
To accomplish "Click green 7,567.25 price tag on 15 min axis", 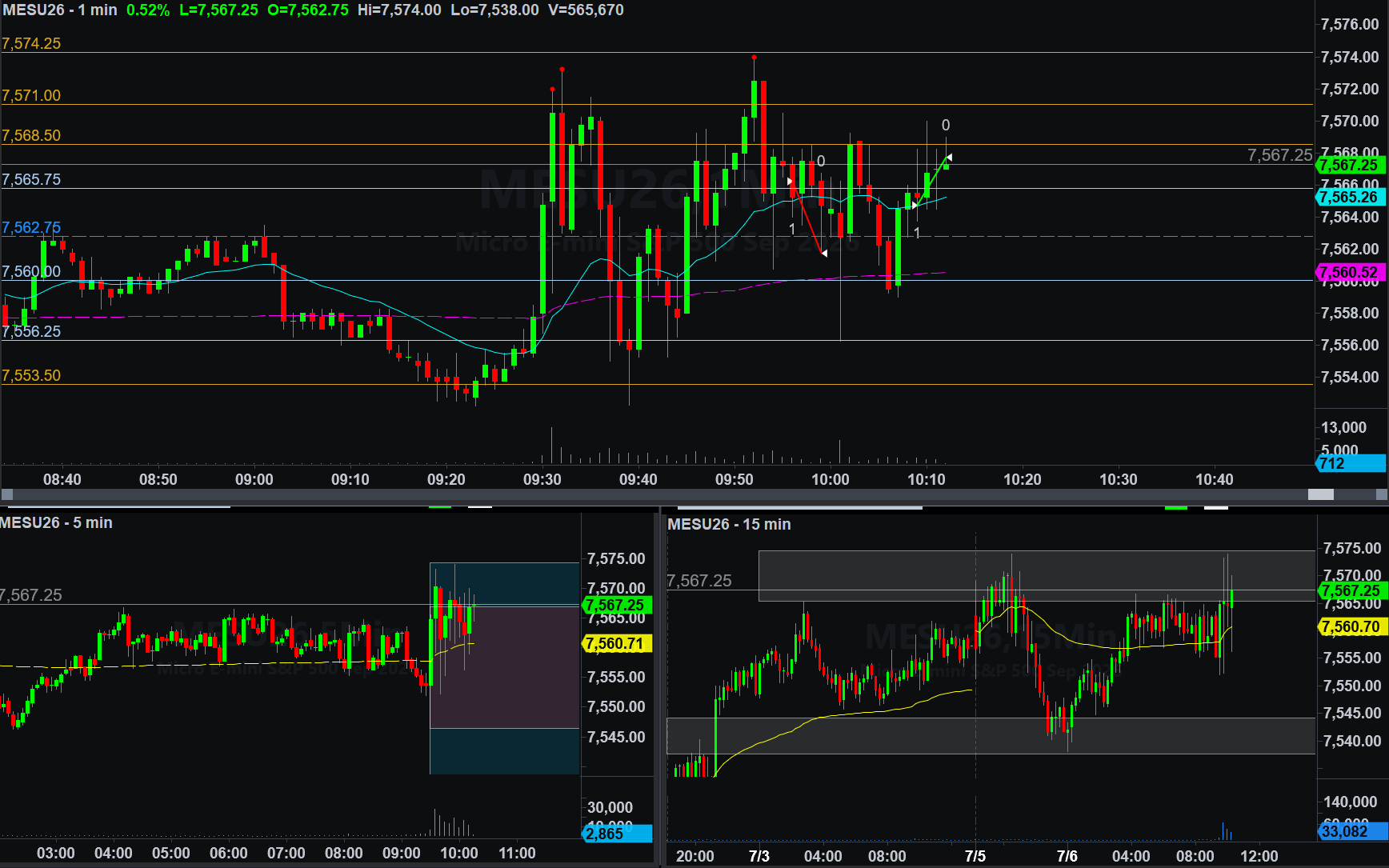I will [x=1352, y=591].
